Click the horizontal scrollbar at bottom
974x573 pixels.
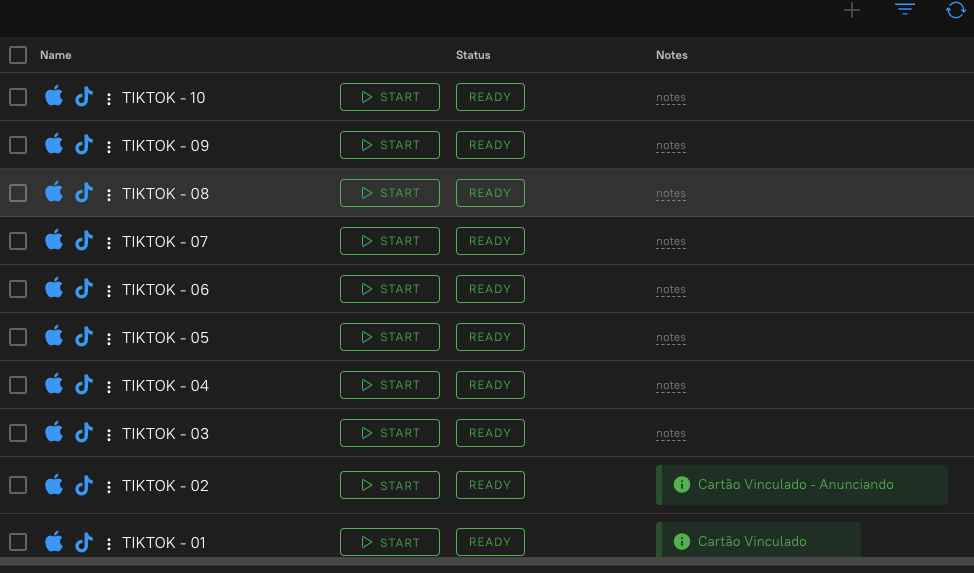[487, 561]
